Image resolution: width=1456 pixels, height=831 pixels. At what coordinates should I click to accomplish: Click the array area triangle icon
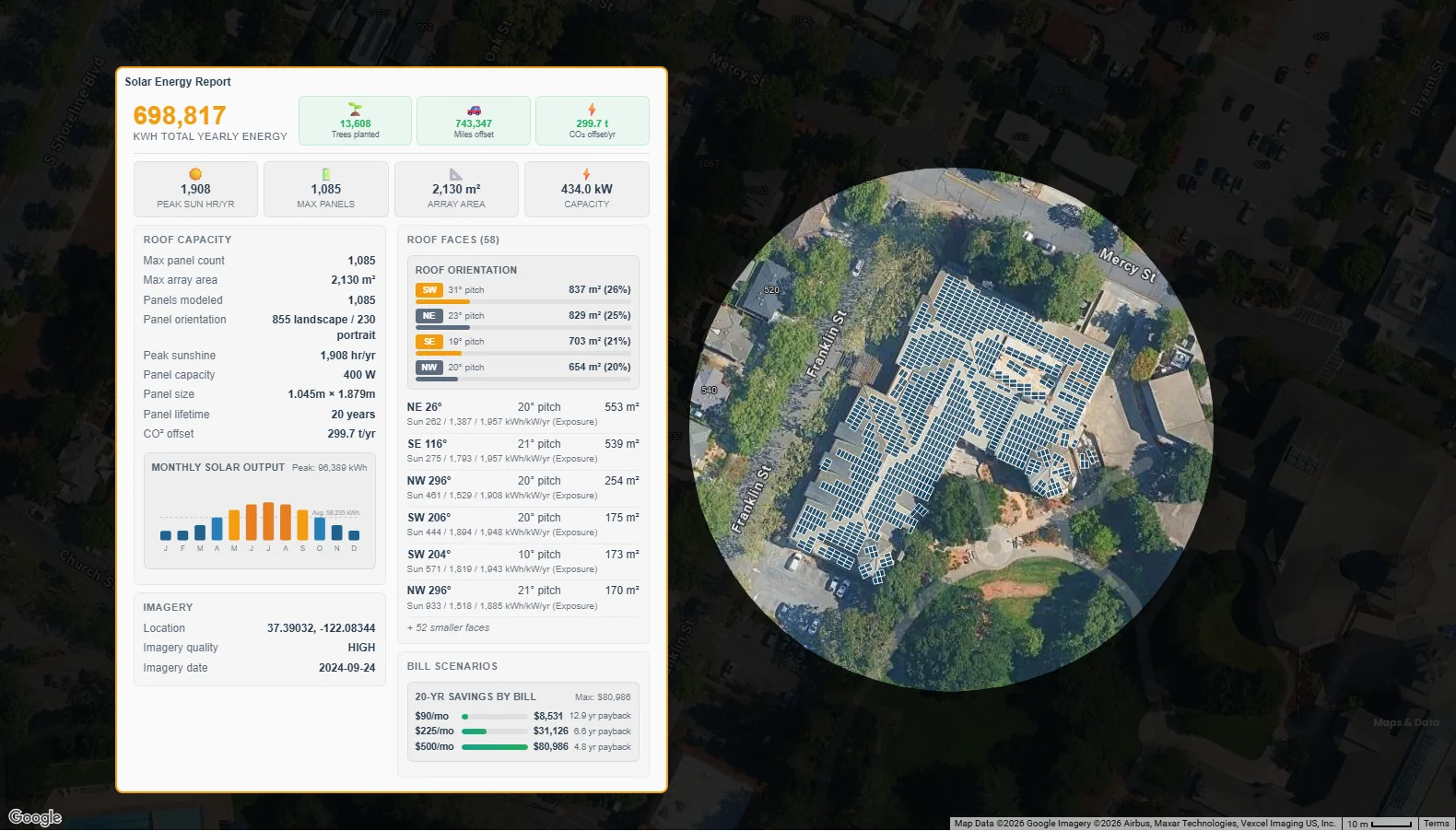coord(456,174)
